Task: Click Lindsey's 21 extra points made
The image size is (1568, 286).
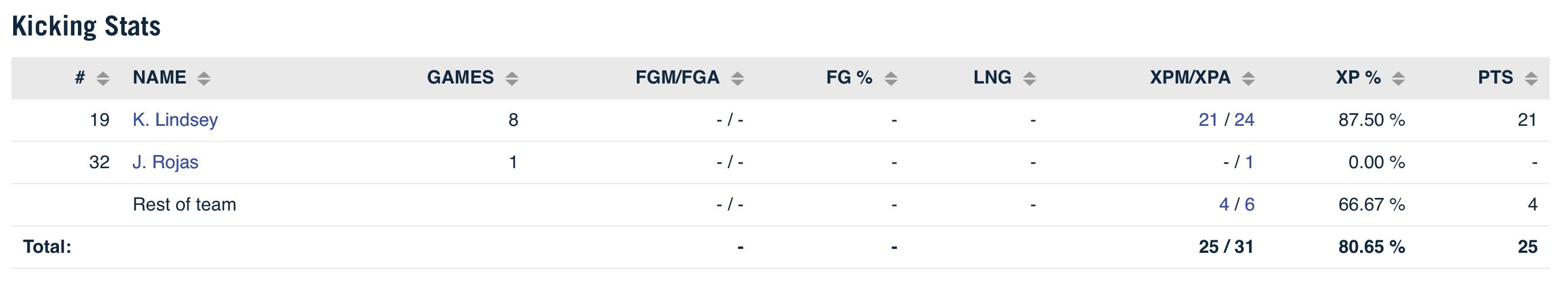Action: coord(1208,120)
